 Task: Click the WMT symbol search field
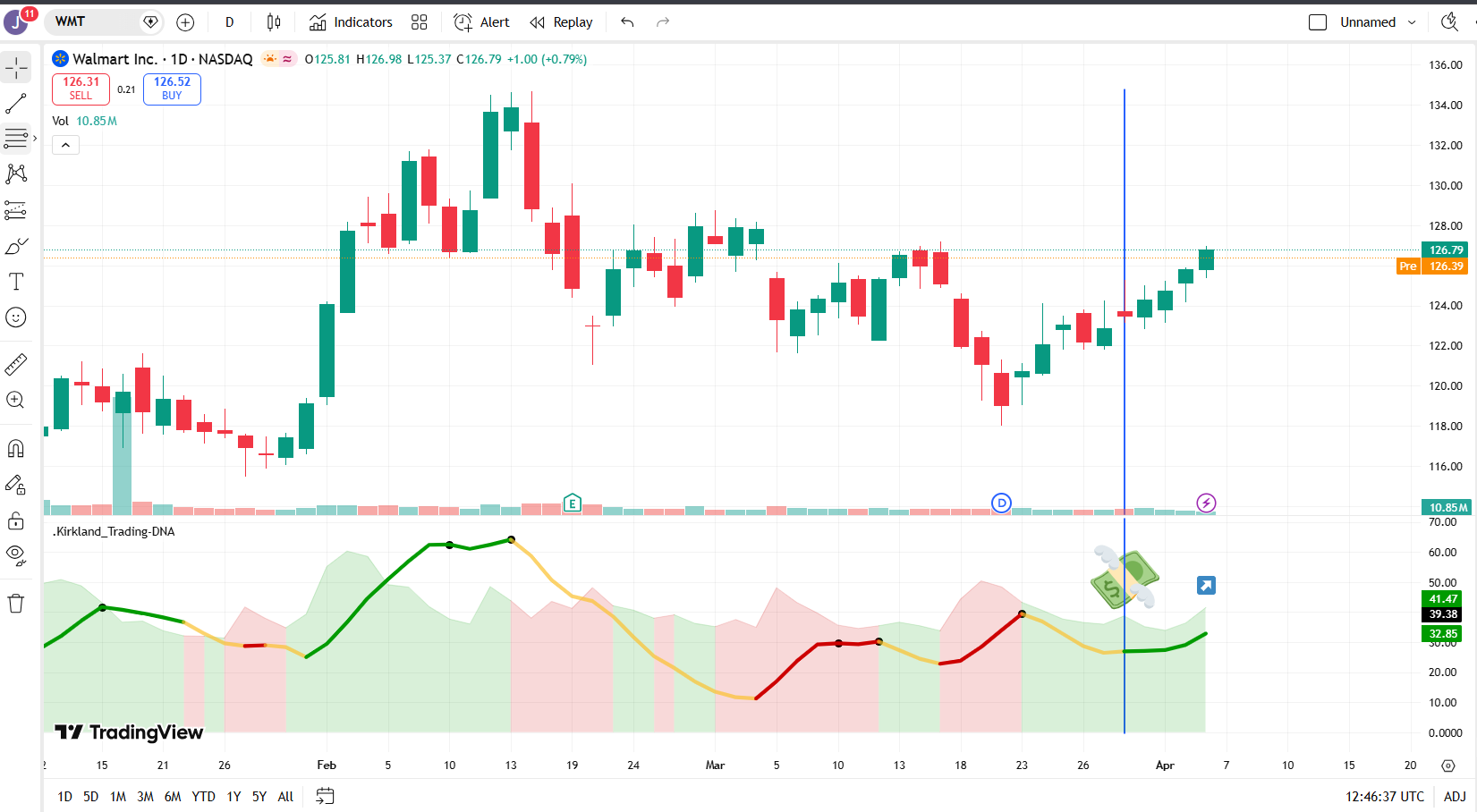(x=94, y=21)
